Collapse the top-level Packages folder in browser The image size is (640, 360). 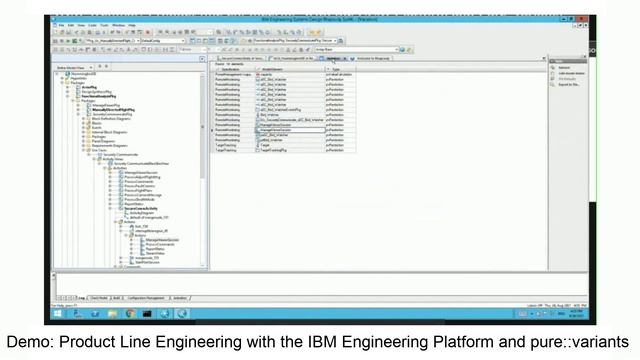[x=62, y=83]
